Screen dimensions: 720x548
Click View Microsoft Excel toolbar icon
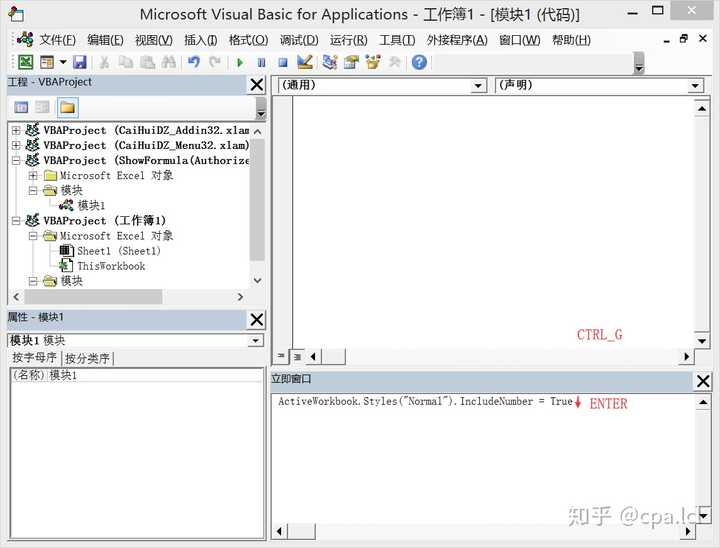[x=25, y=62]
